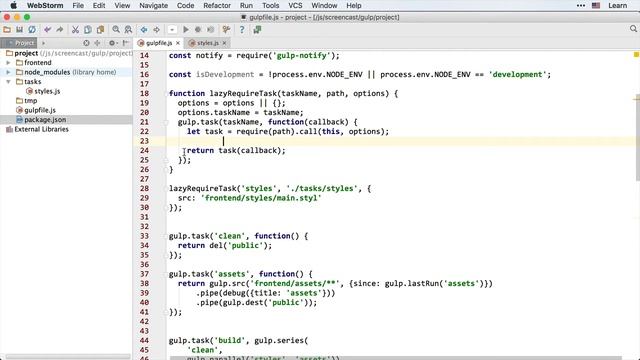
Task: Open the Refactor menu
Action: point(217,5)
